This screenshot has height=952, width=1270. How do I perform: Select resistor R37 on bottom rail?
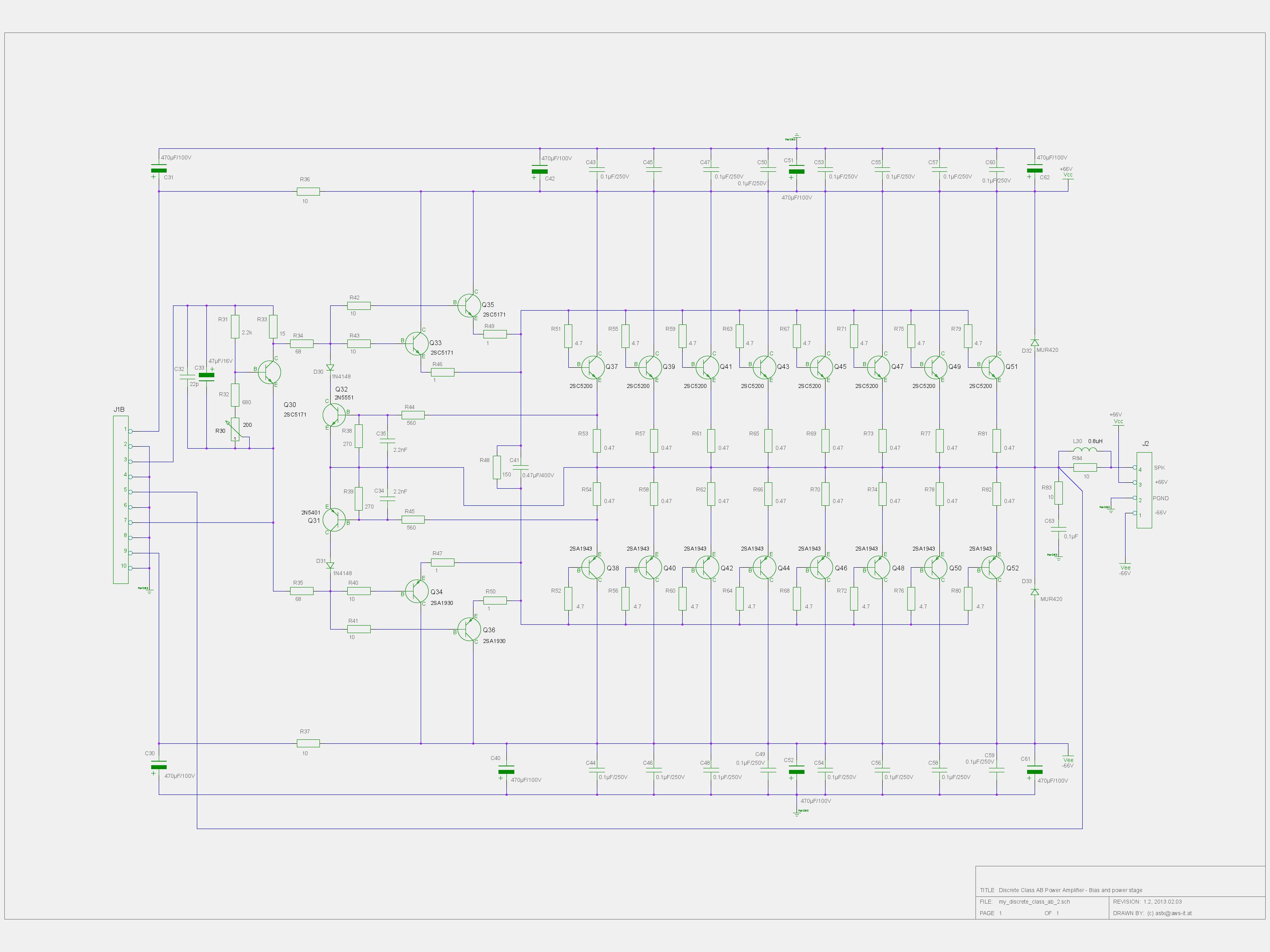(x=308, y=743)
